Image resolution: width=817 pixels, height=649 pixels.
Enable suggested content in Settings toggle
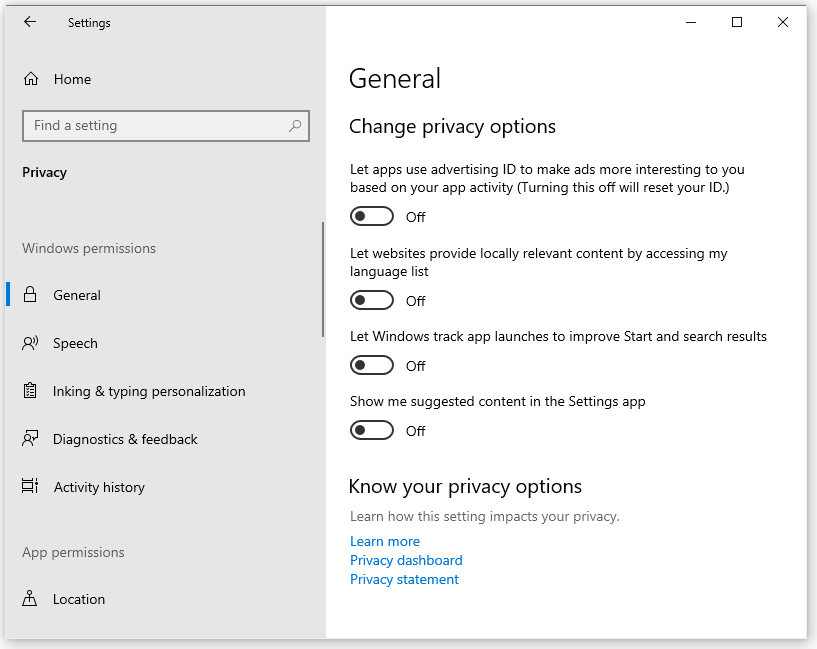coord(372,431)
